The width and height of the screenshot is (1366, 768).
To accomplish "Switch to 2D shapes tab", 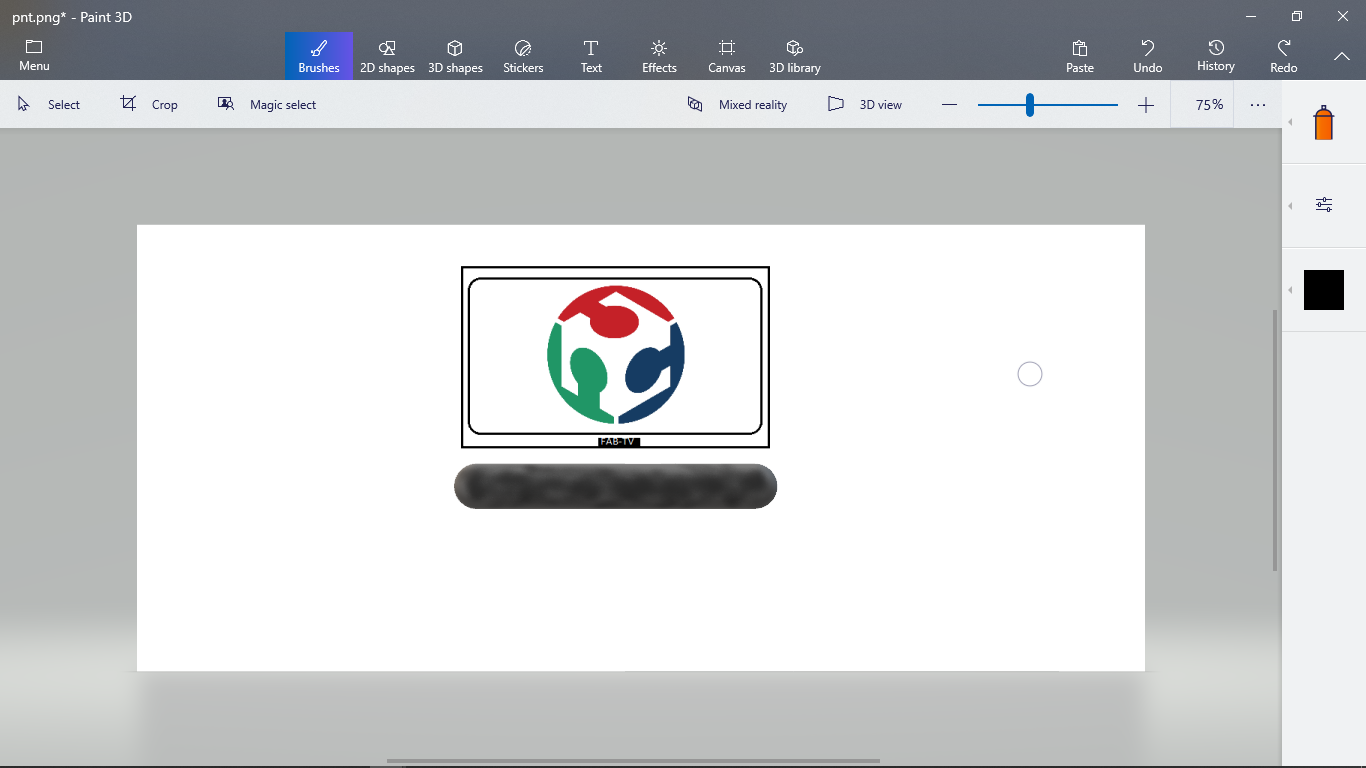I will click(x=387, y=56).
